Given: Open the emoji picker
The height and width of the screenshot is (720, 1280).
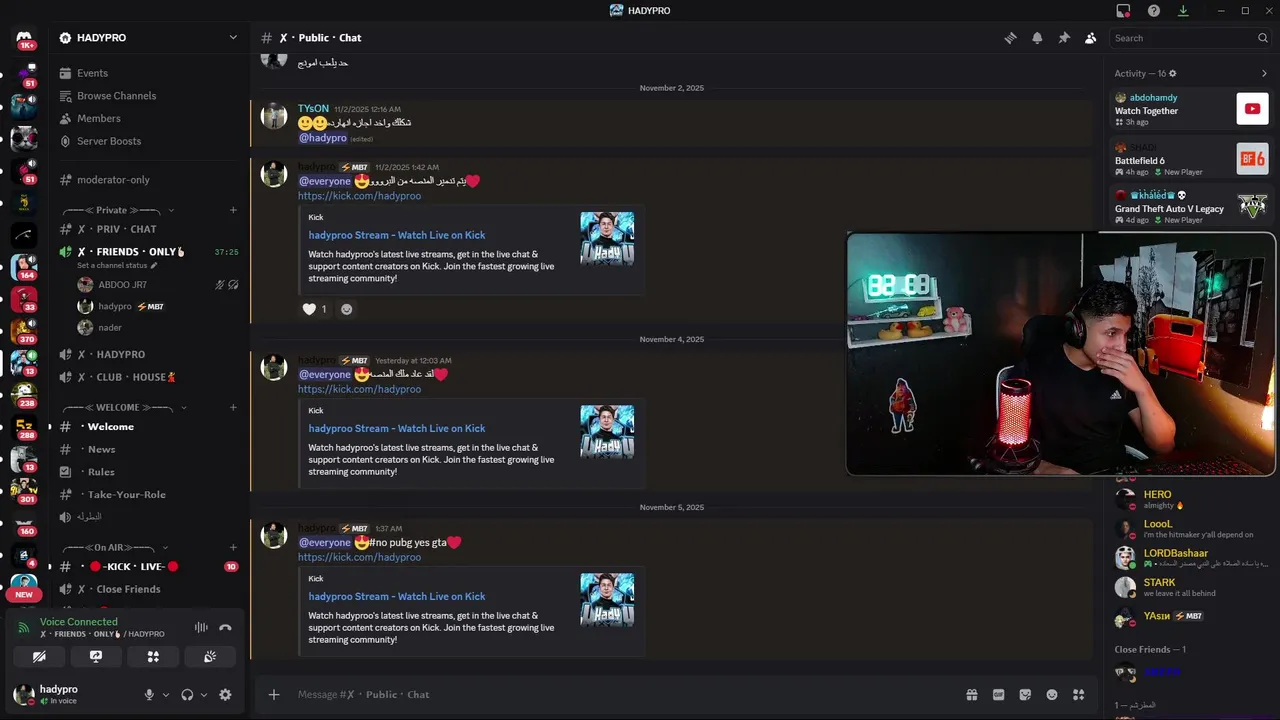Looking at the screenshot, I should click(x=1052, y=694).
